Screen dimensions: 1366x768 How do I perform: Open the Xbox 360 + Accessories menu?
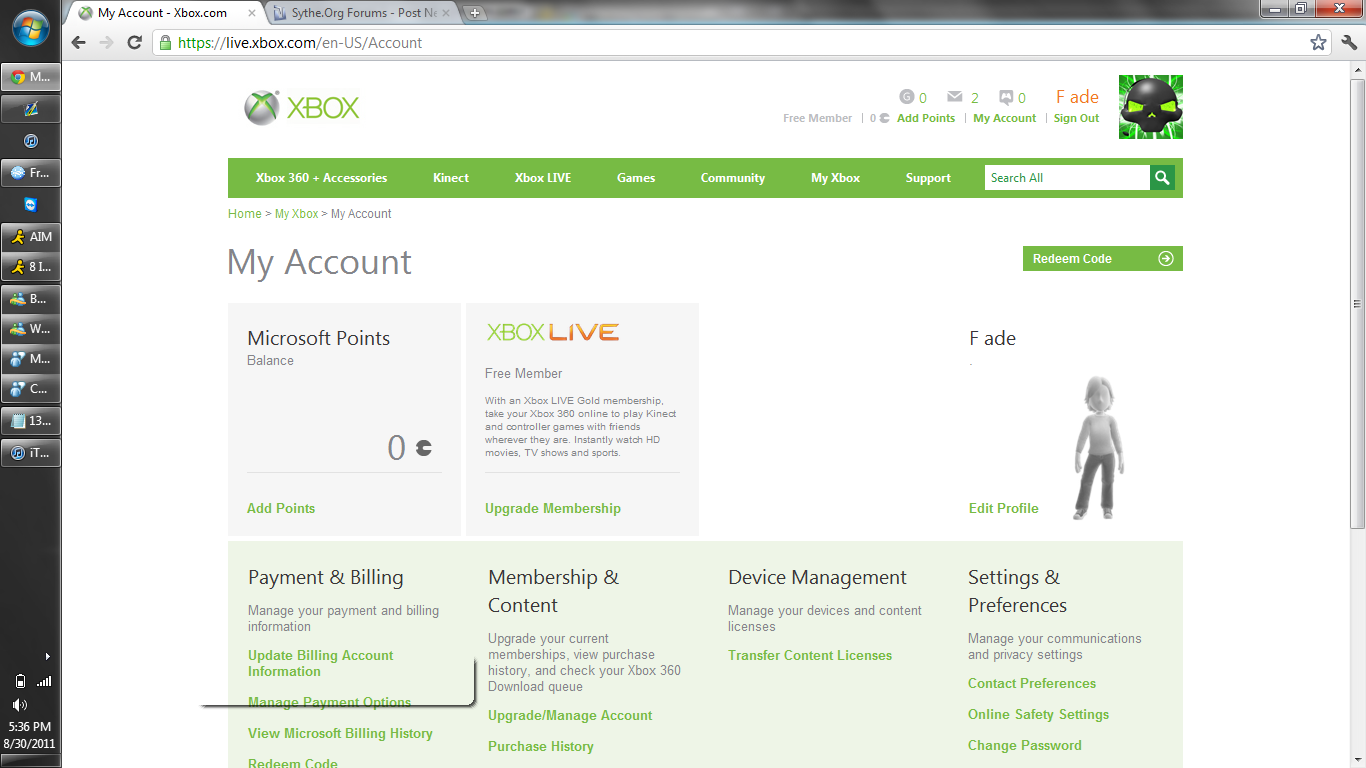(321, 178)
